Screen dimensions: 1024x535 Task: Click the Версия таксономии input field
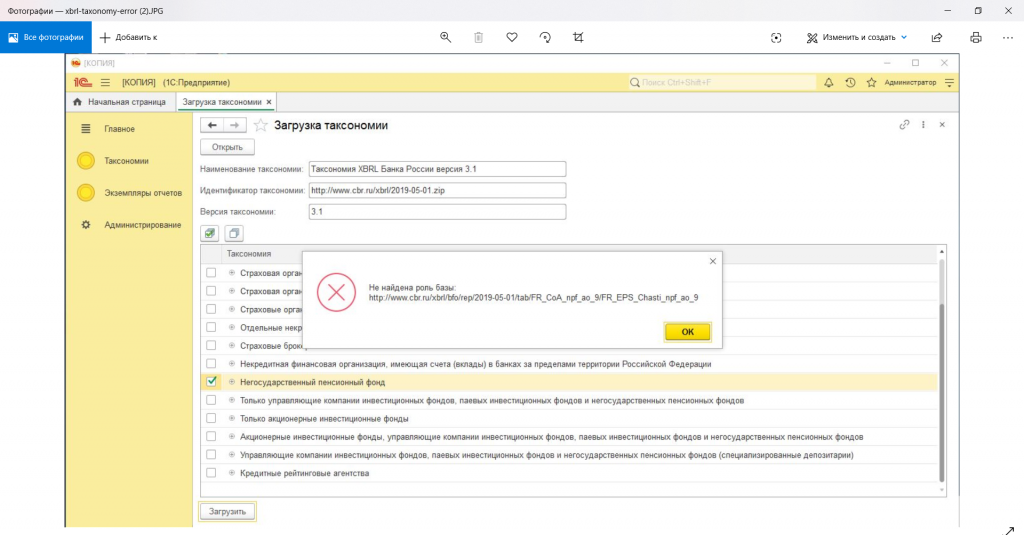tap(437, 212)
